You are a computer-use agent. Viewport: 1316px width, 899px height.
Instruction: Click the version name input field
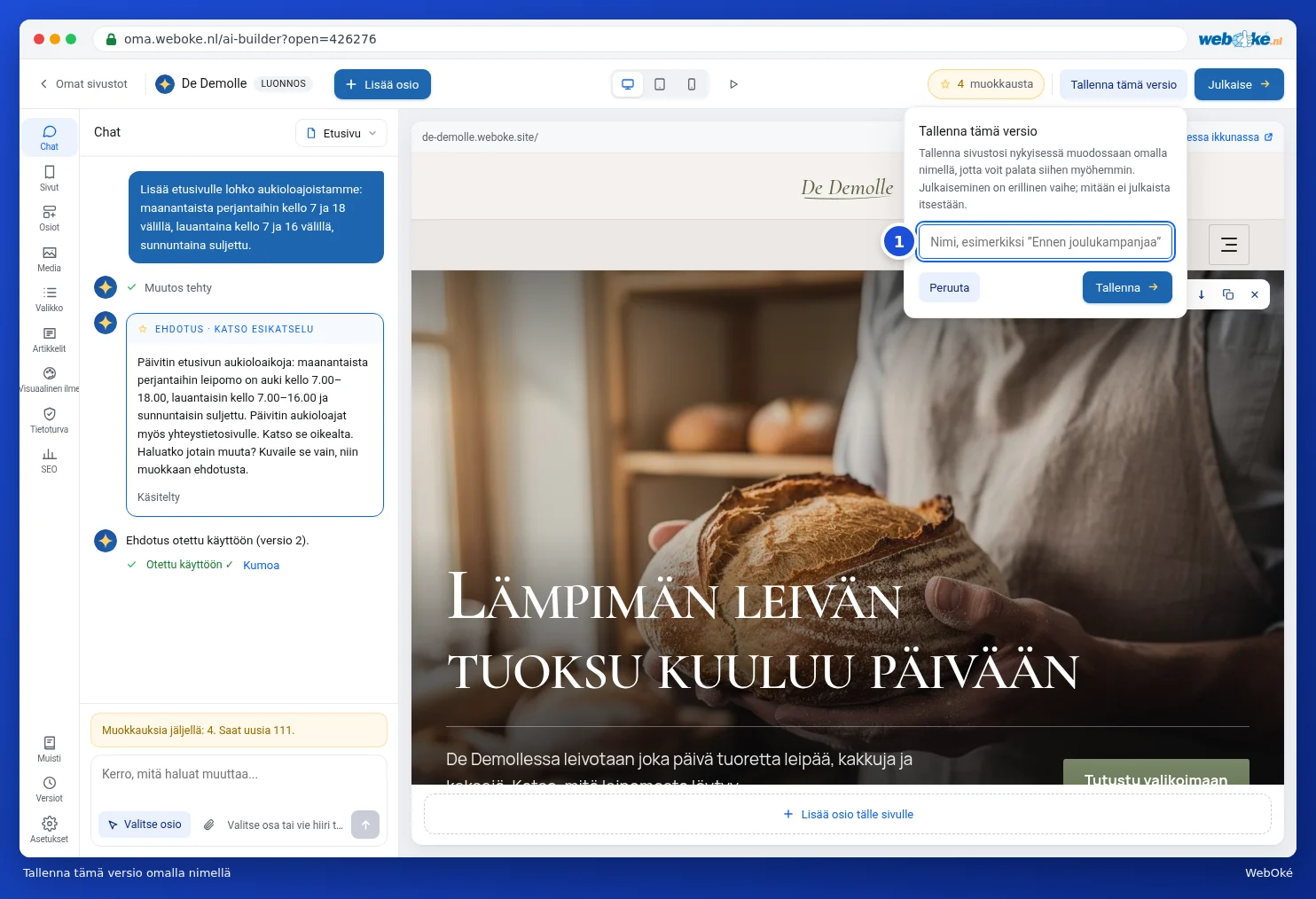tap(1046, 242)
